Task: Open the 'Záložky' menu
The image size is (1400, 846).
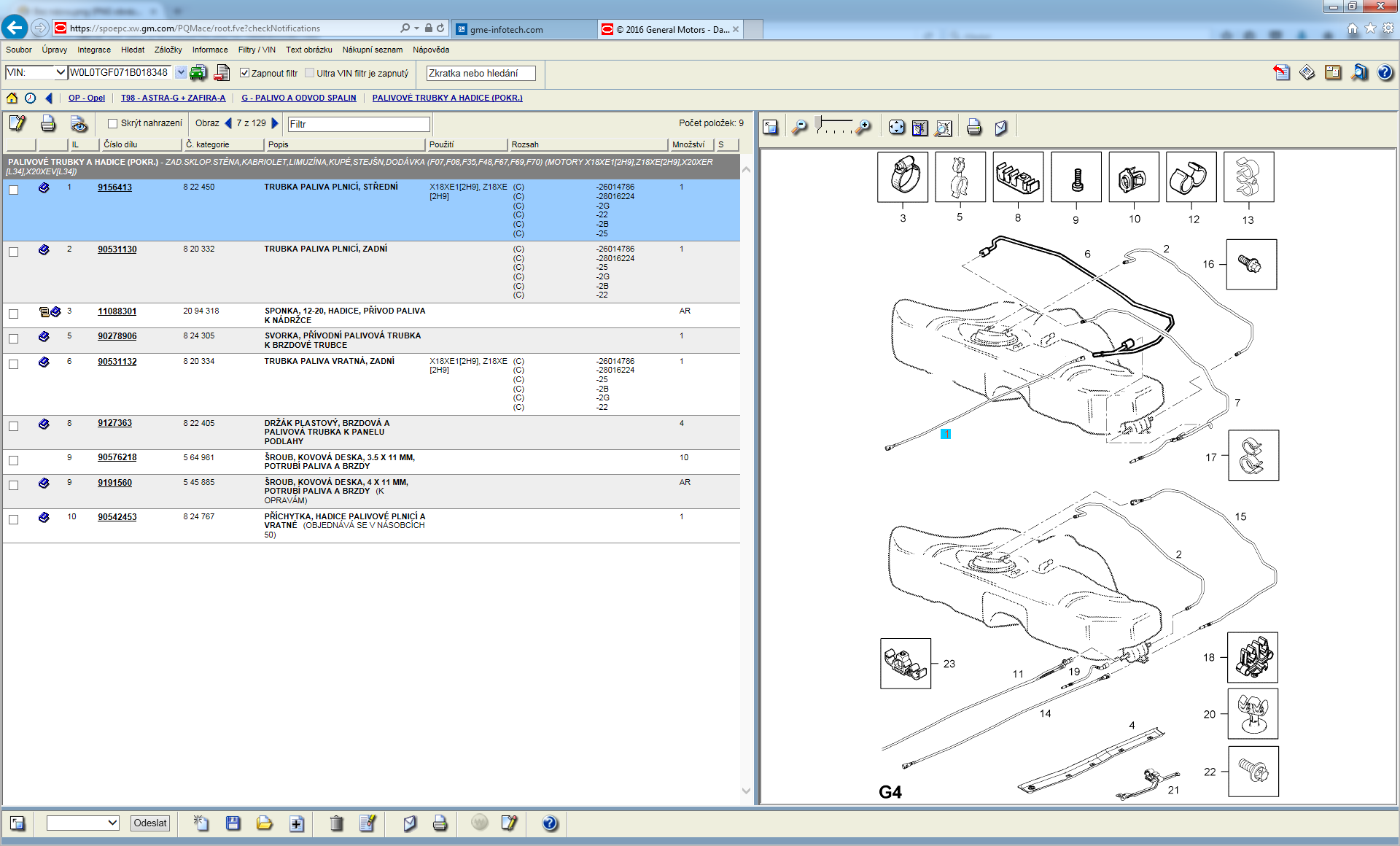Action: [168, 50]
